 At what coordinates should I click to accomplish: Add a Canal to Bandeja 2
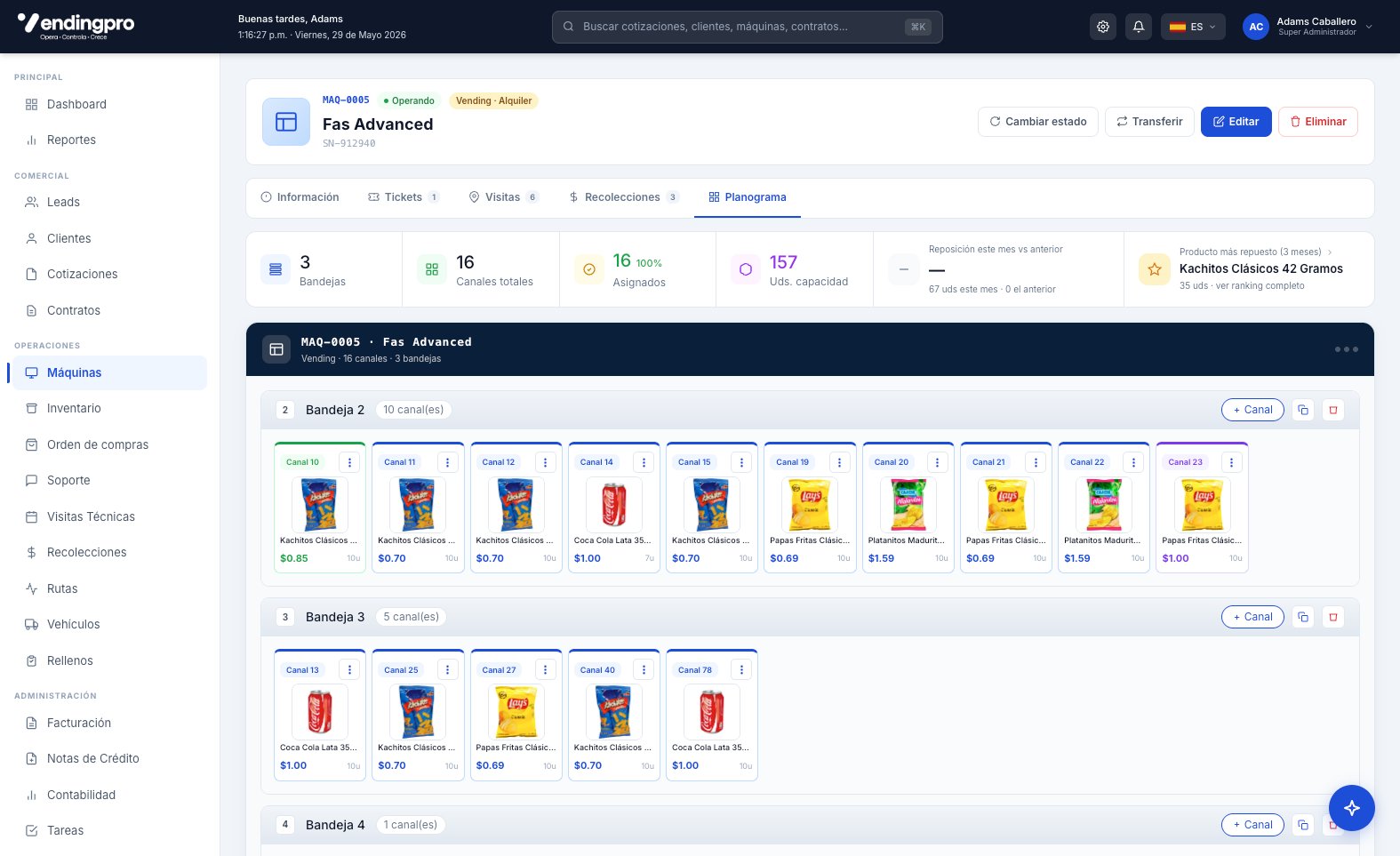(x=1252, y=410)
